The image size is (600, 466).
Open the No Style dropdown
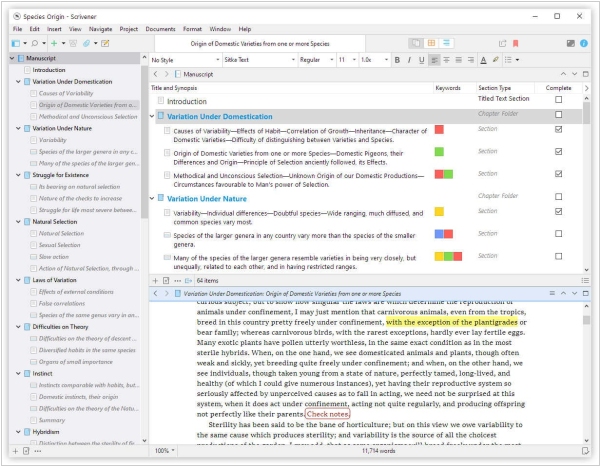(x=185, y=60)
